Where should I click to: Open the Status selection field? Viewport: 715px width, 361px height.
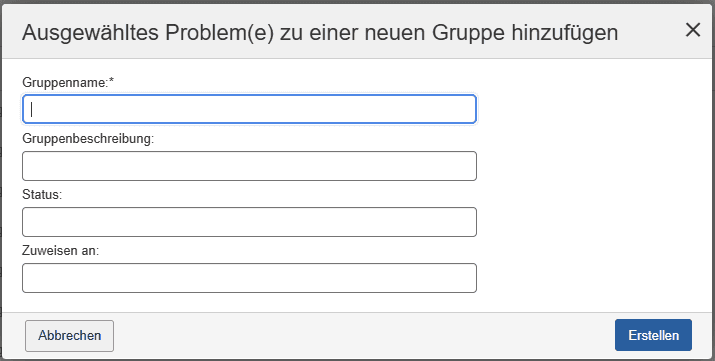tap(249, 222)
